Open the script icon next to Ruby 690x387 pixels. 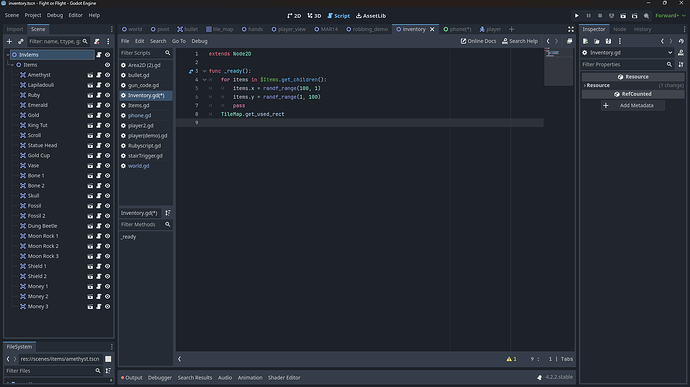point(99,95)
